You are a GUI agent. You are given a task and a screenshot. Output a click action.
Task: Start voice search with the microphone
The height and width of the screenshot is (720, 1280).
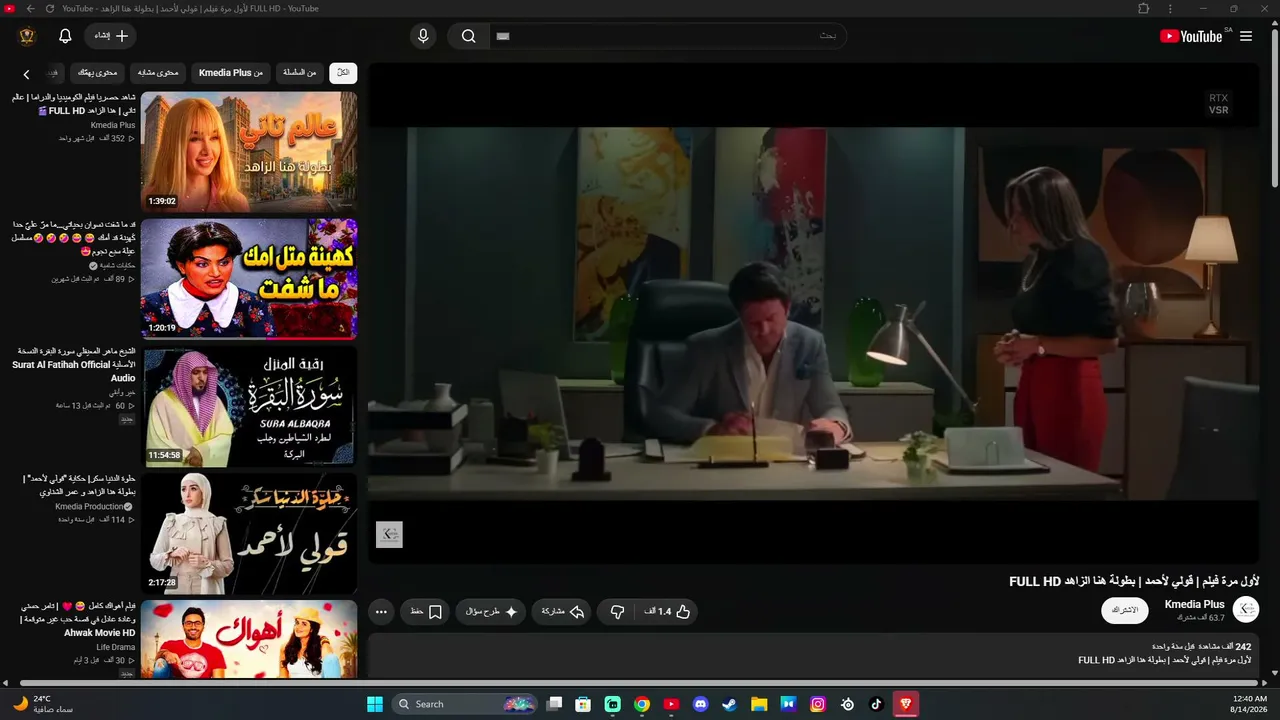[423, 36]
